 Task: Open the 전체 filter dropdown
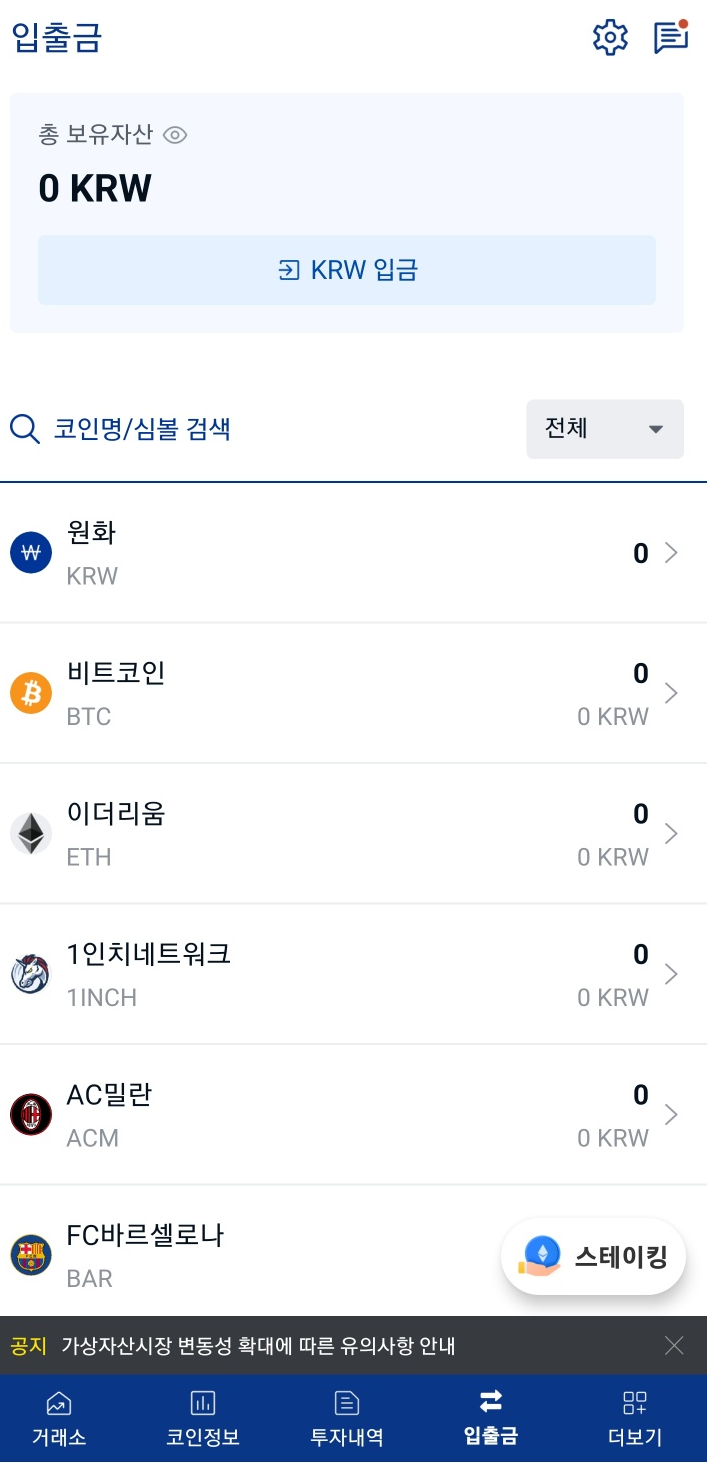click(x=604, y=429)
